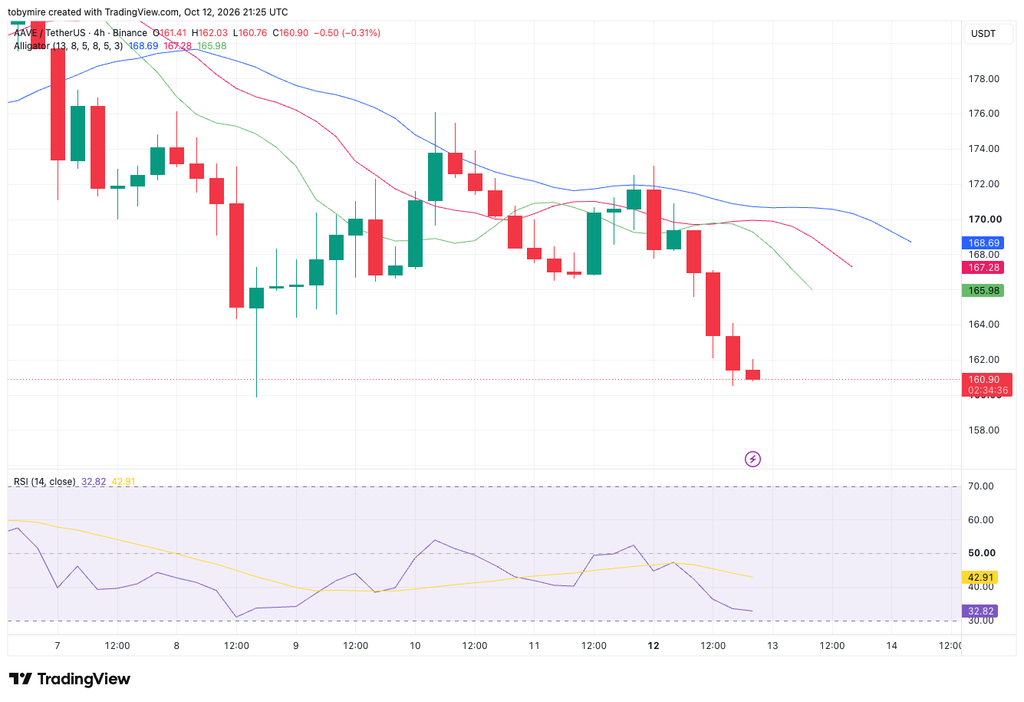This screenshot has width=1024, height=702.
Task: Click the 164.00 price axis tick
Action: (984, 324)
